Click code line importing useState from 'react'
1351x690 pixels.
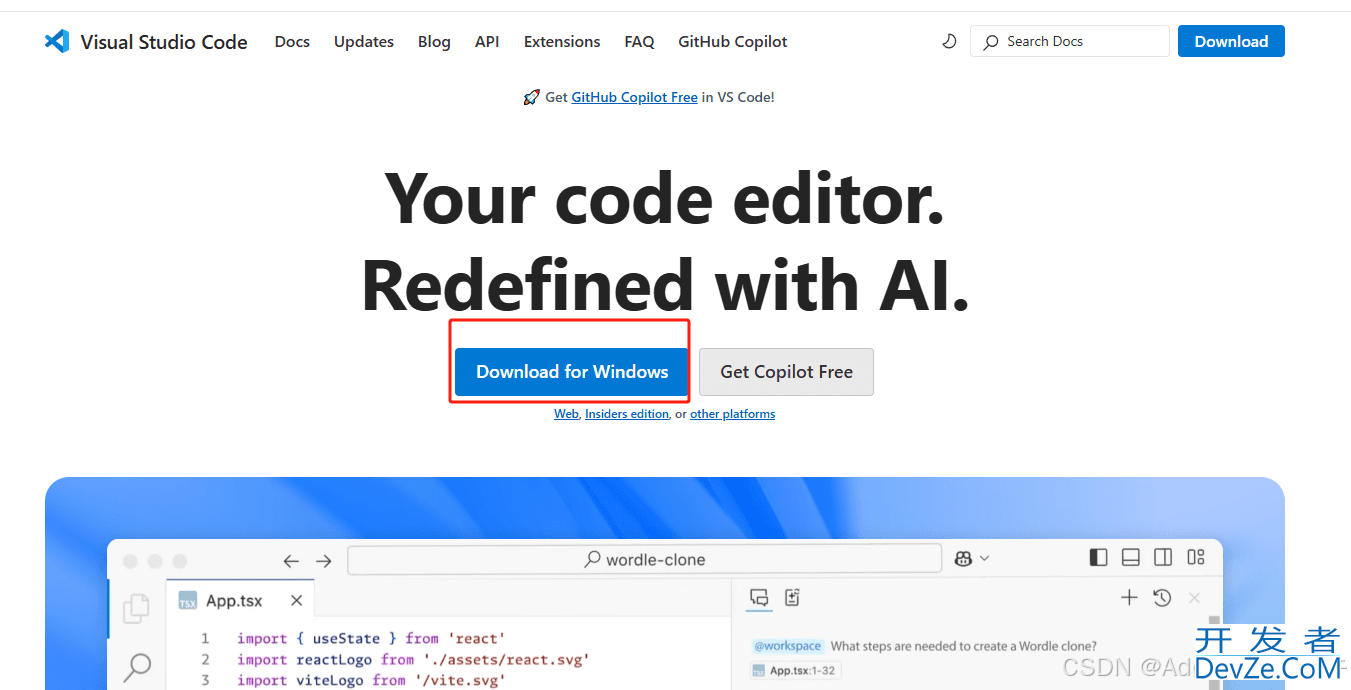click(x=371, y=638)
